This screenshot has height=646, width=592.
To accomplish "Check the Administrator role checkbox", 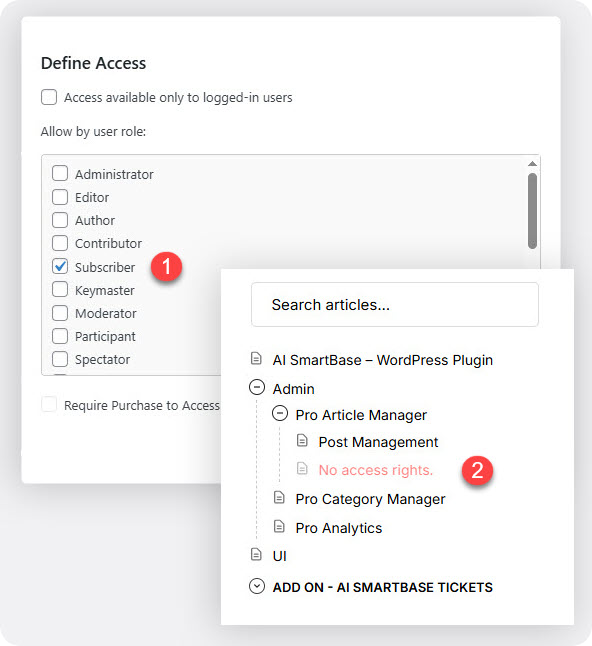I will pos(60,173).
